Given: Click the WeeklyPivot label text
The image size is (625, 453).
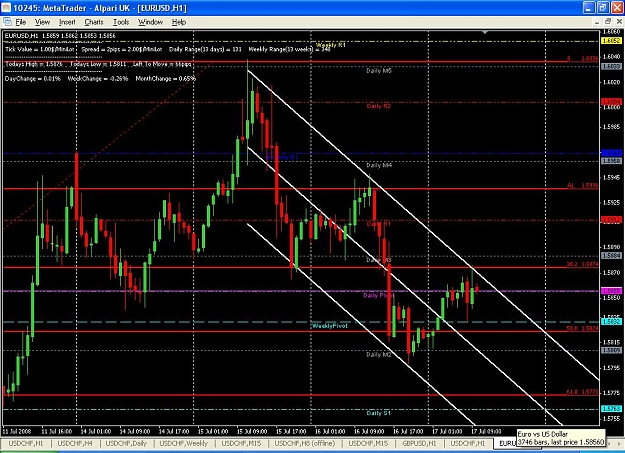Looking at the screenshot, I should point(330,326).
